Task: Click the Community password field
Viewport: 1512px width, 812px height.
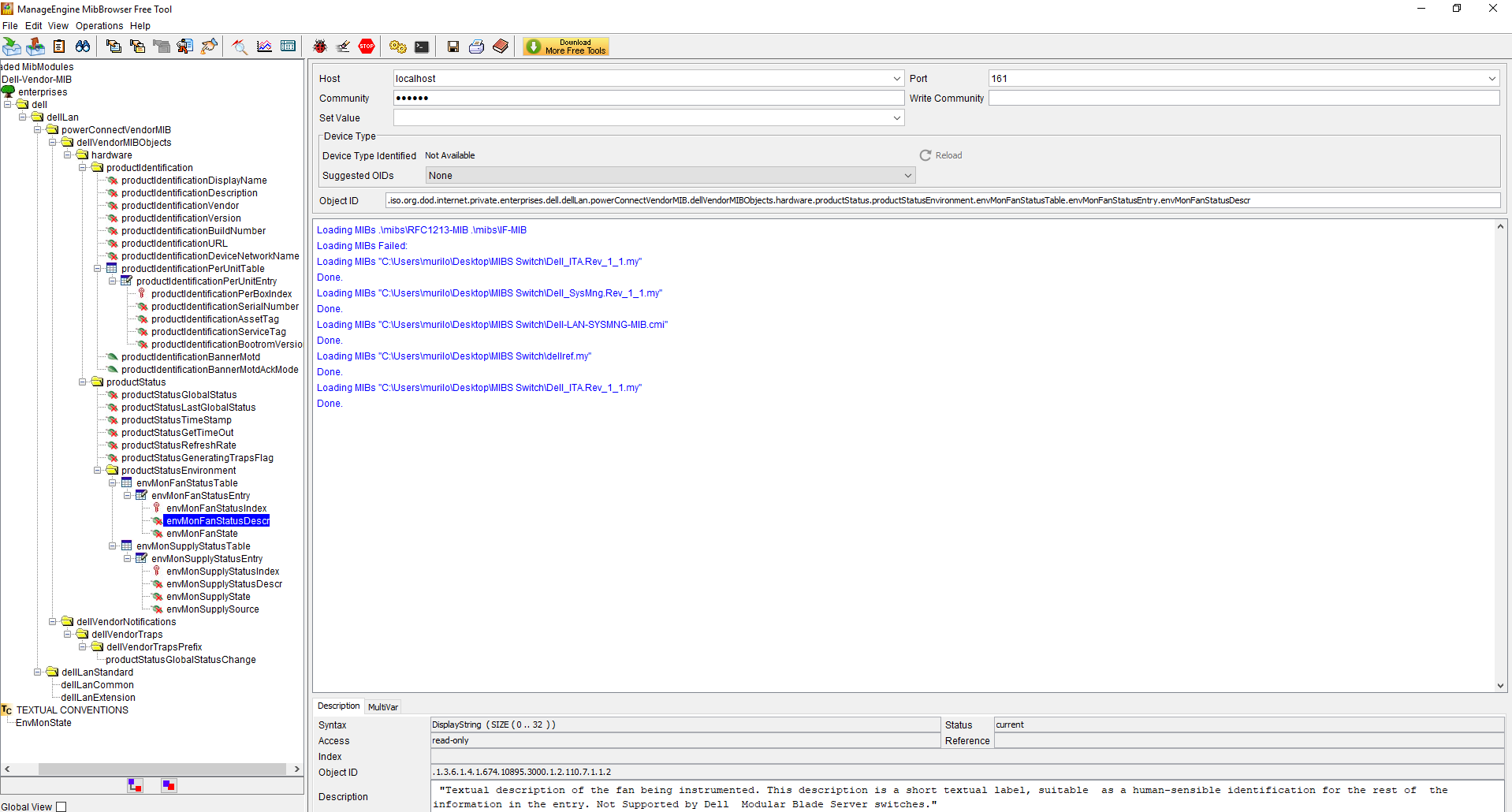Action: [x=649, y=98]
